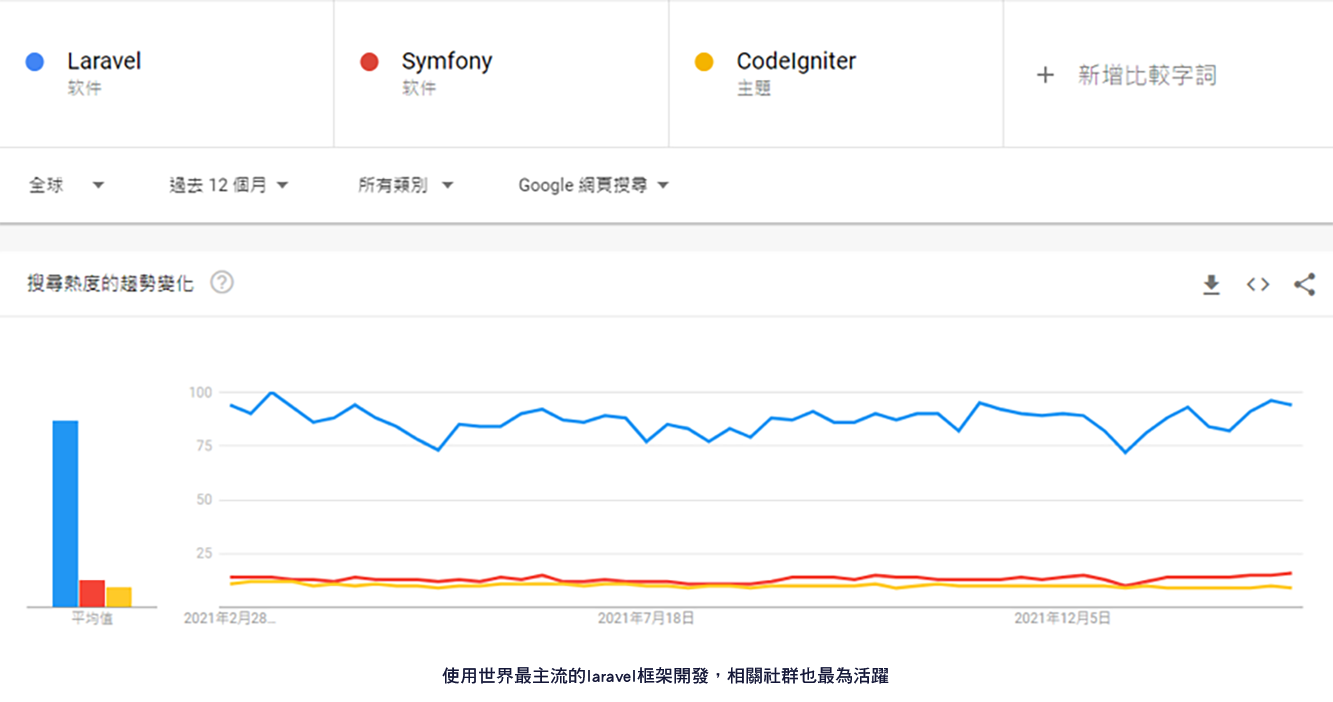Select the CodeIgniter search term
1333x702 pixels.
796,61
